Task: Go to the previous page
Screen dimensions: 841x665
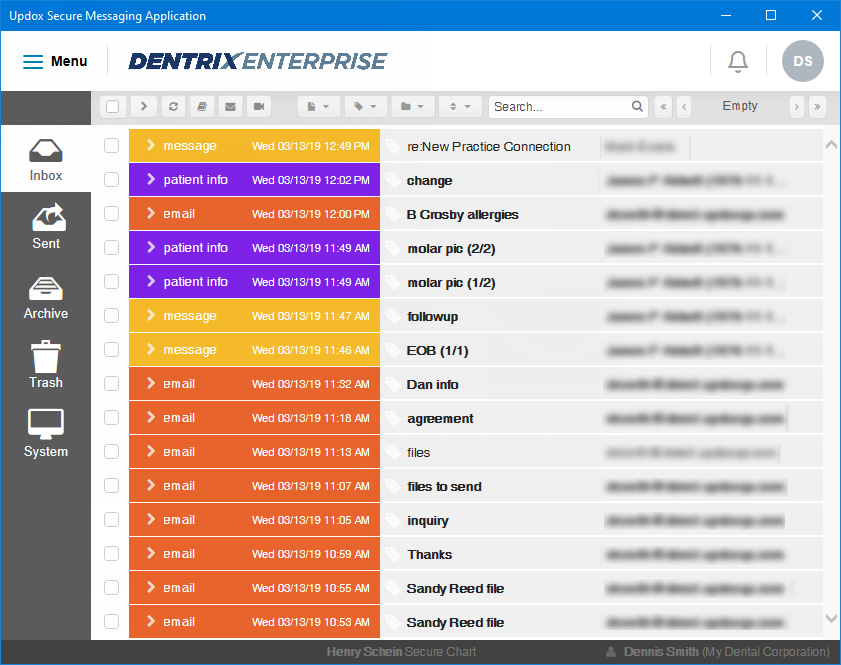Action: click(x=684, y=107)
